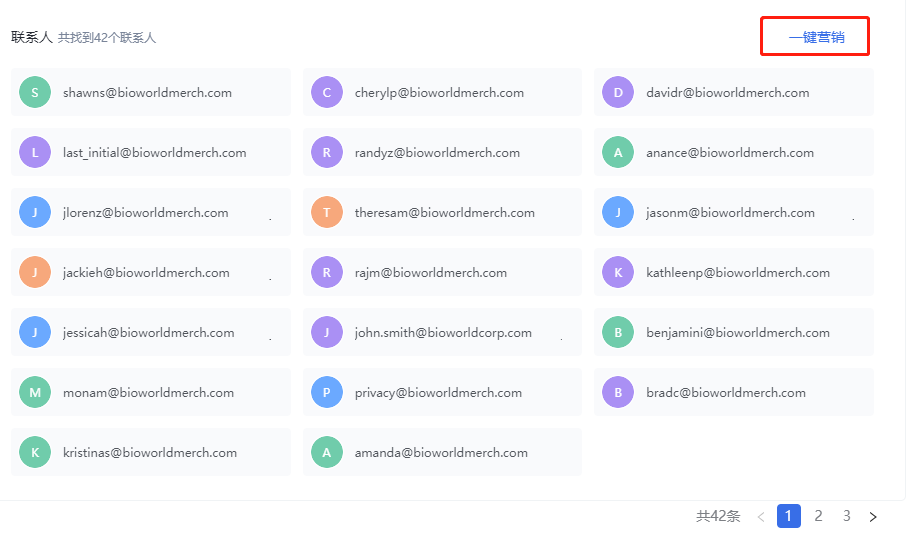Image resolution: width=923 pixels, height=543 pixels.
Task: Open benjamini@bioworldmerch.com email text
Action: [x=738, y=333]
